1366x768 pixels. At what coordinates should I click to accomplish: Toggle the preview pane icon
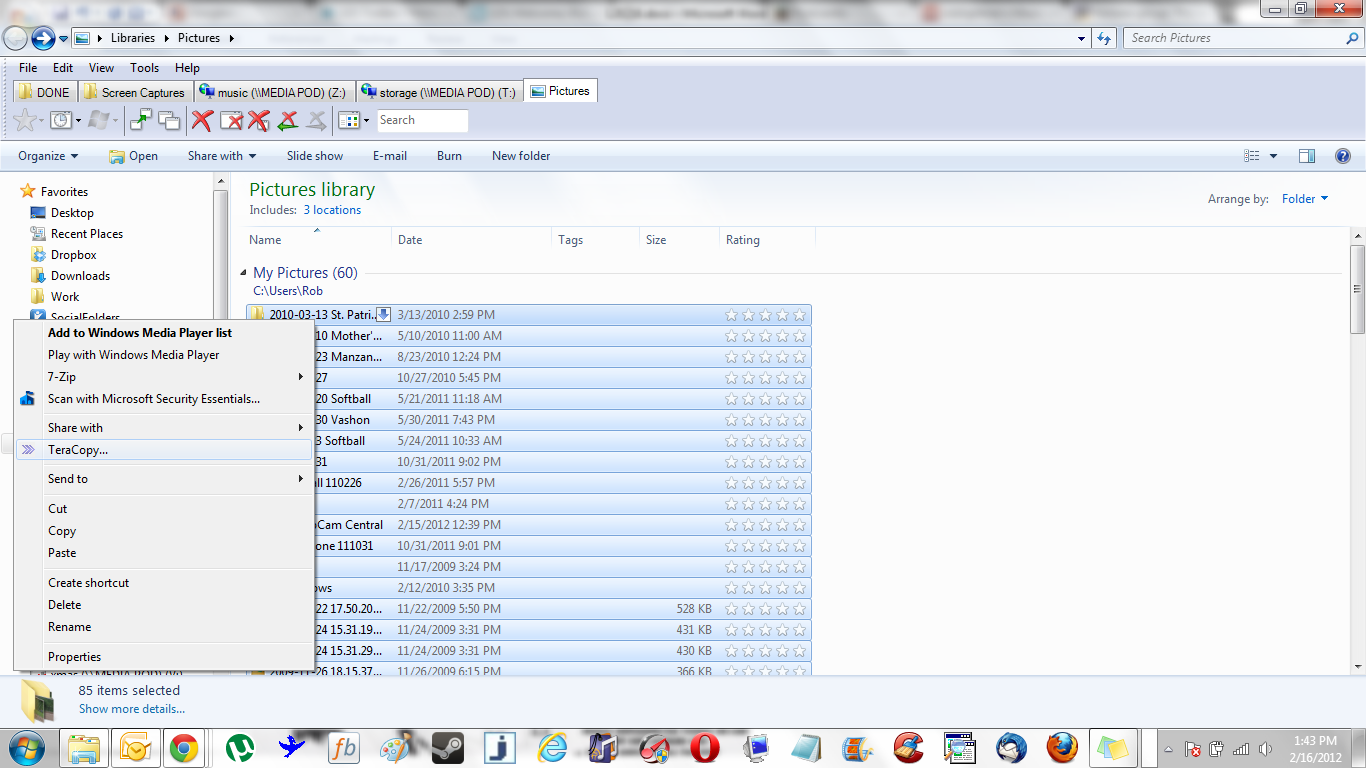click(1306, 156)
